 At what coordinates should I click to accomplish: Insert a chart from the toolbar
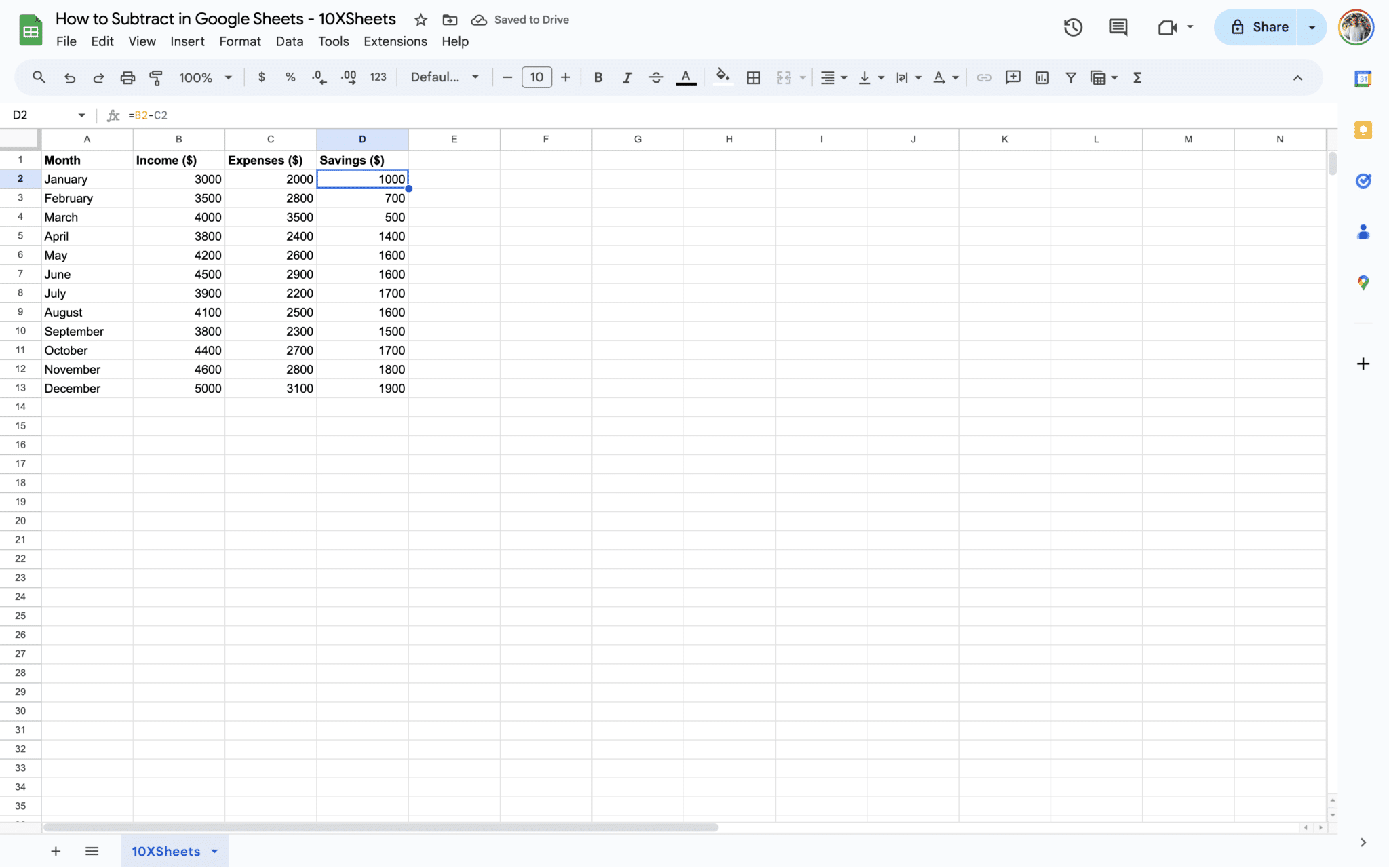(x=1042, y=77)
